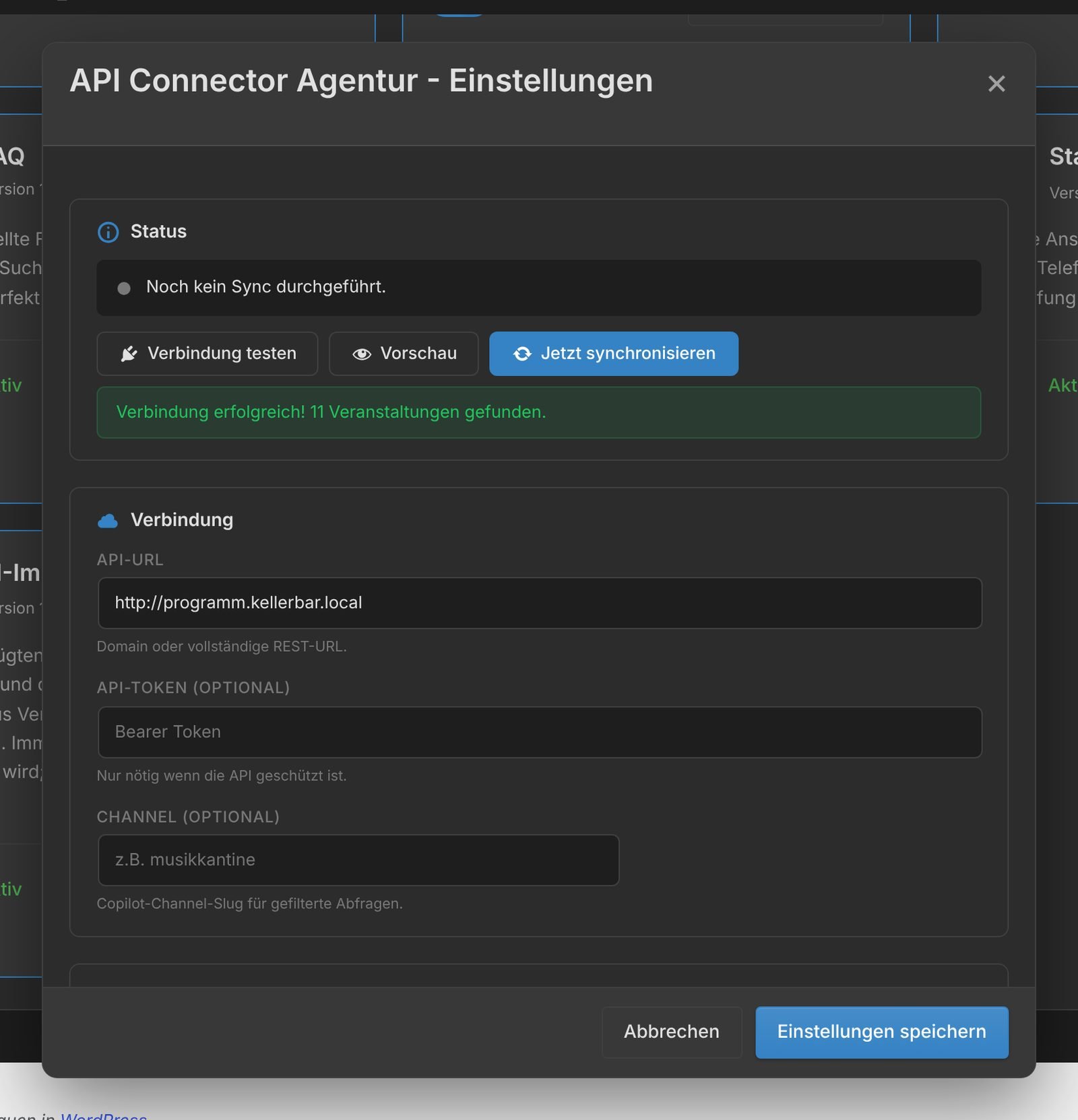Click the eye icon for Vorschau

click(362, 354)
